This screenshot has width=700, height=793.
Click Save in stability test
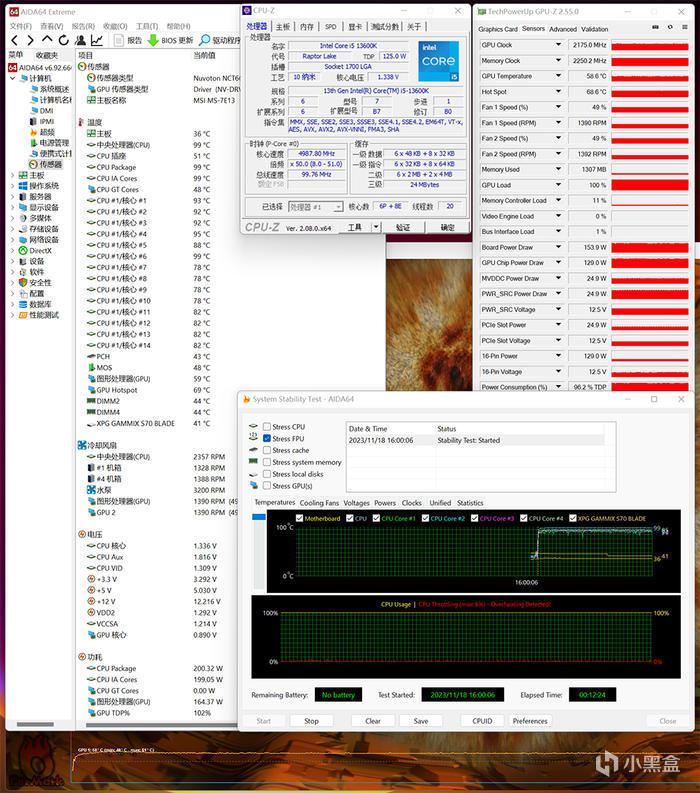[421, 721]
